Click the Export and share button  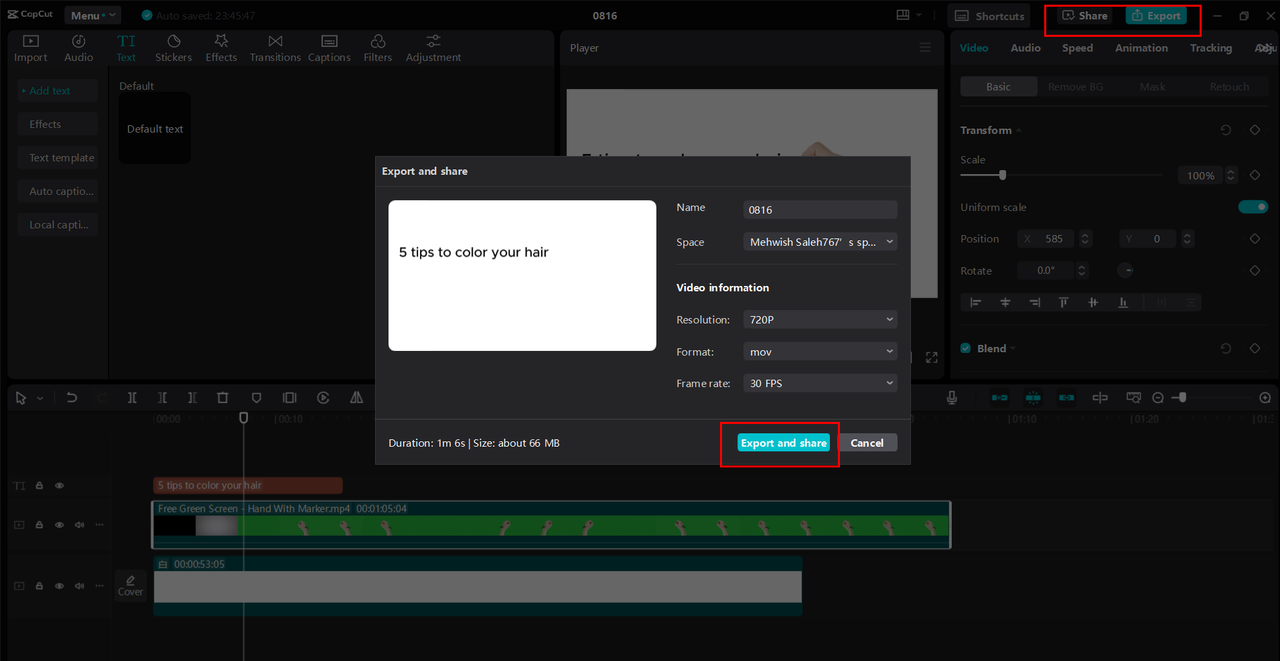pos(784,443)
